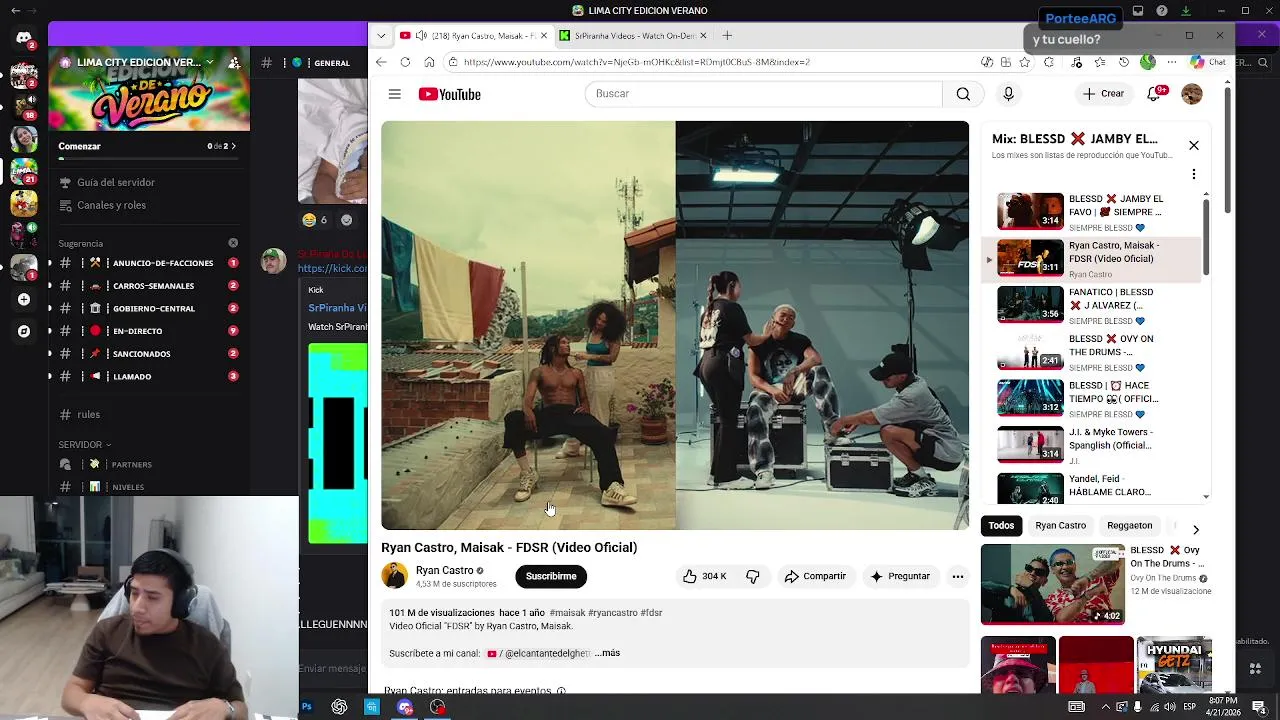
Task: Go to the YouTube home logo
Action: (450, 94)
